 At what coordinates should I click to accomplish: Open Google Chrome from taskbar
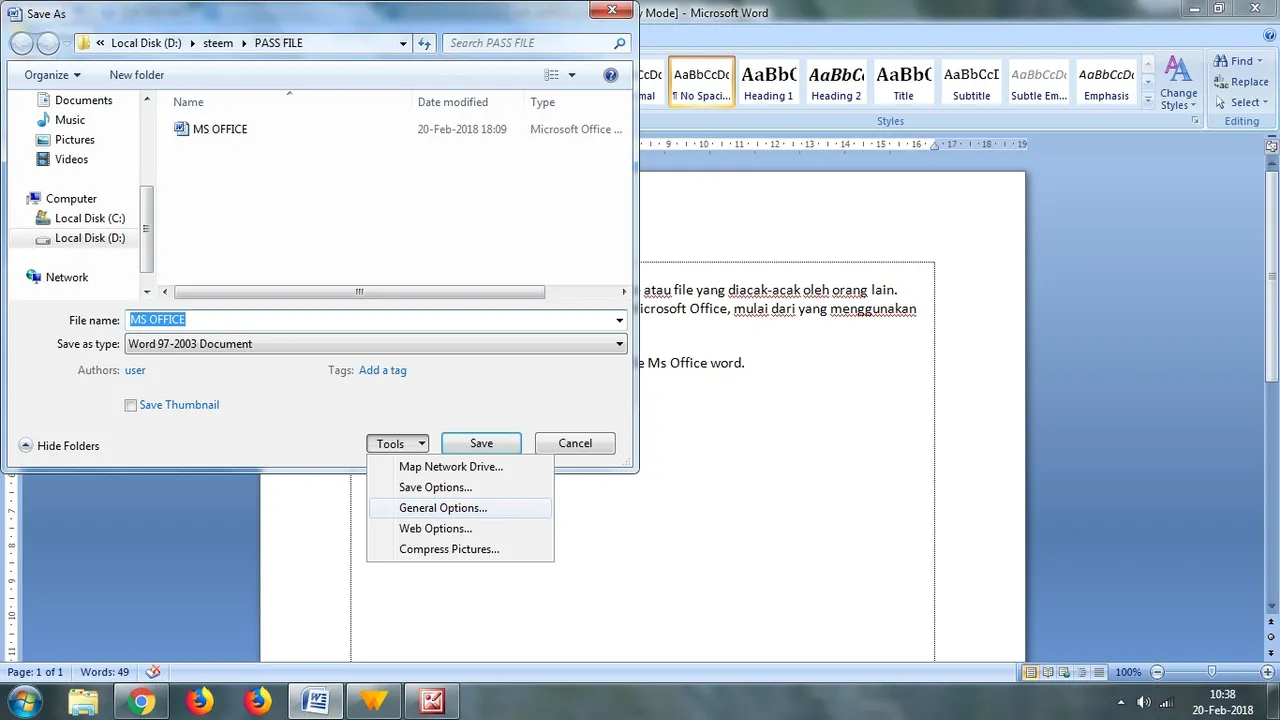coord(141,701)
